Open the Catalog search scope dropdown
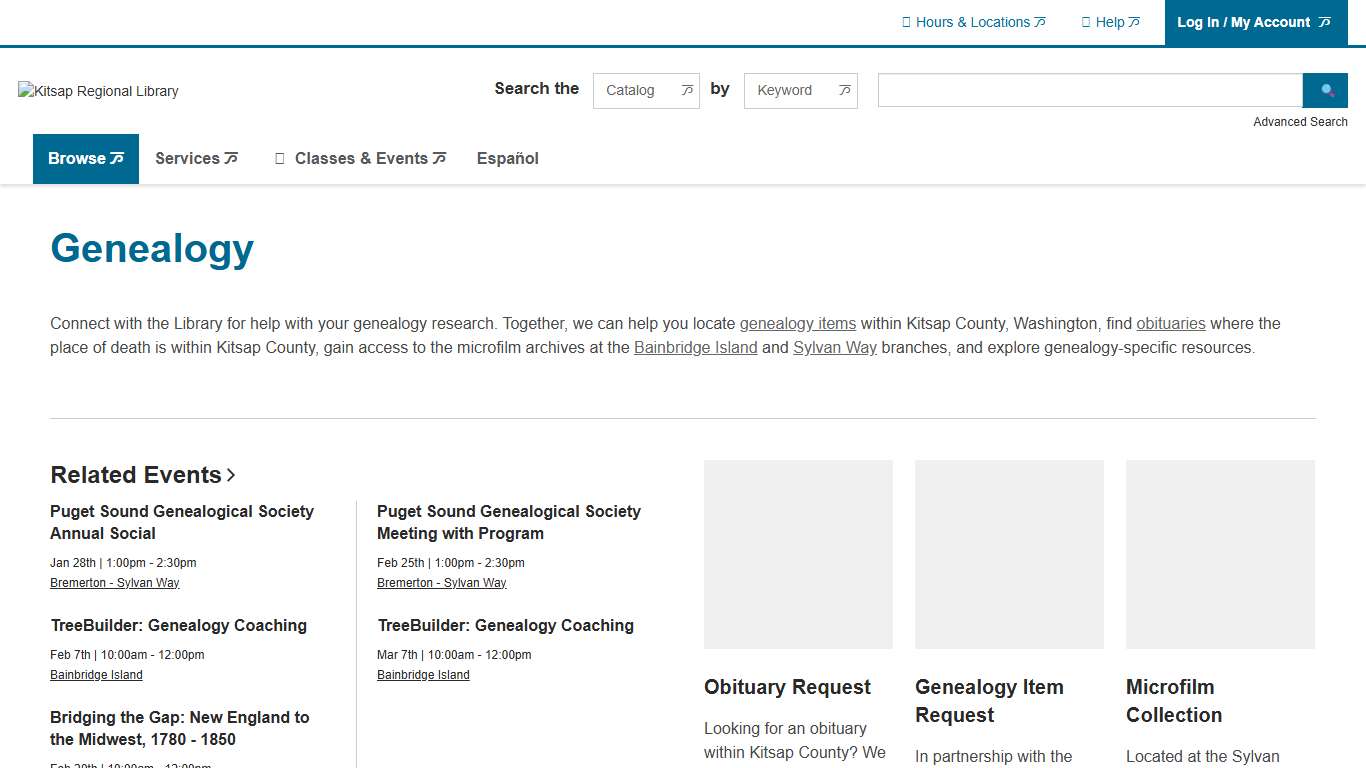Screen dimensions: 1366x768 pos(646,90)
